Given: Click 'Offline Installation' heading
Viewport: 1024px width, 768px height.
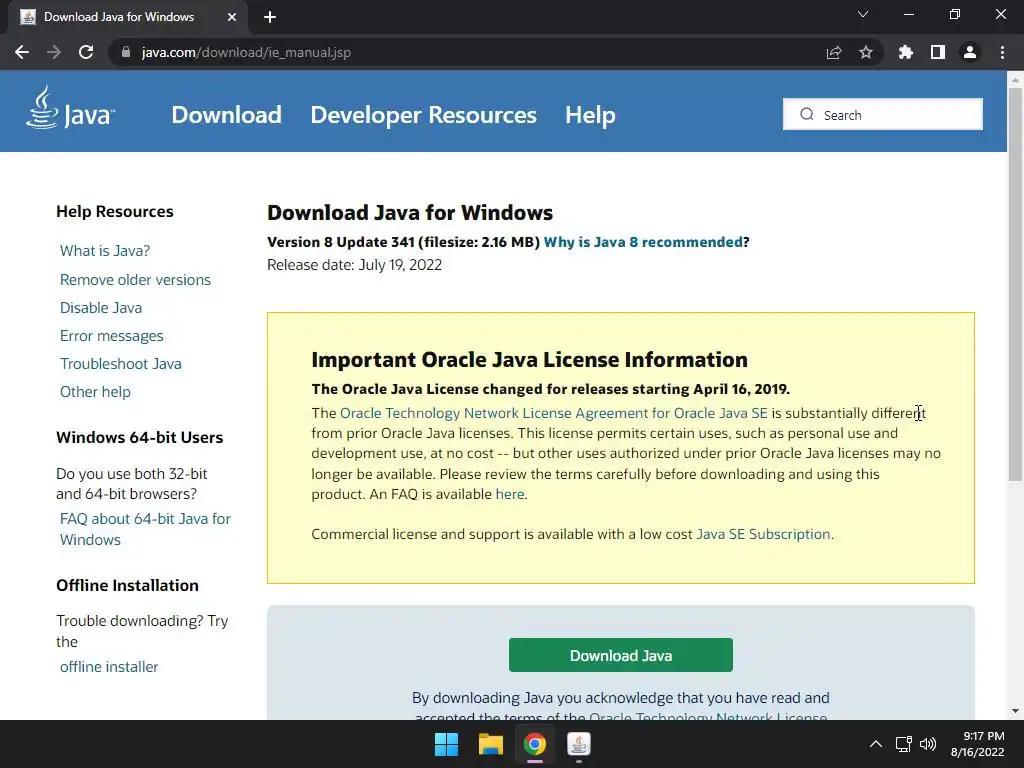Looking at the screenshot, I should pos(127,585).
